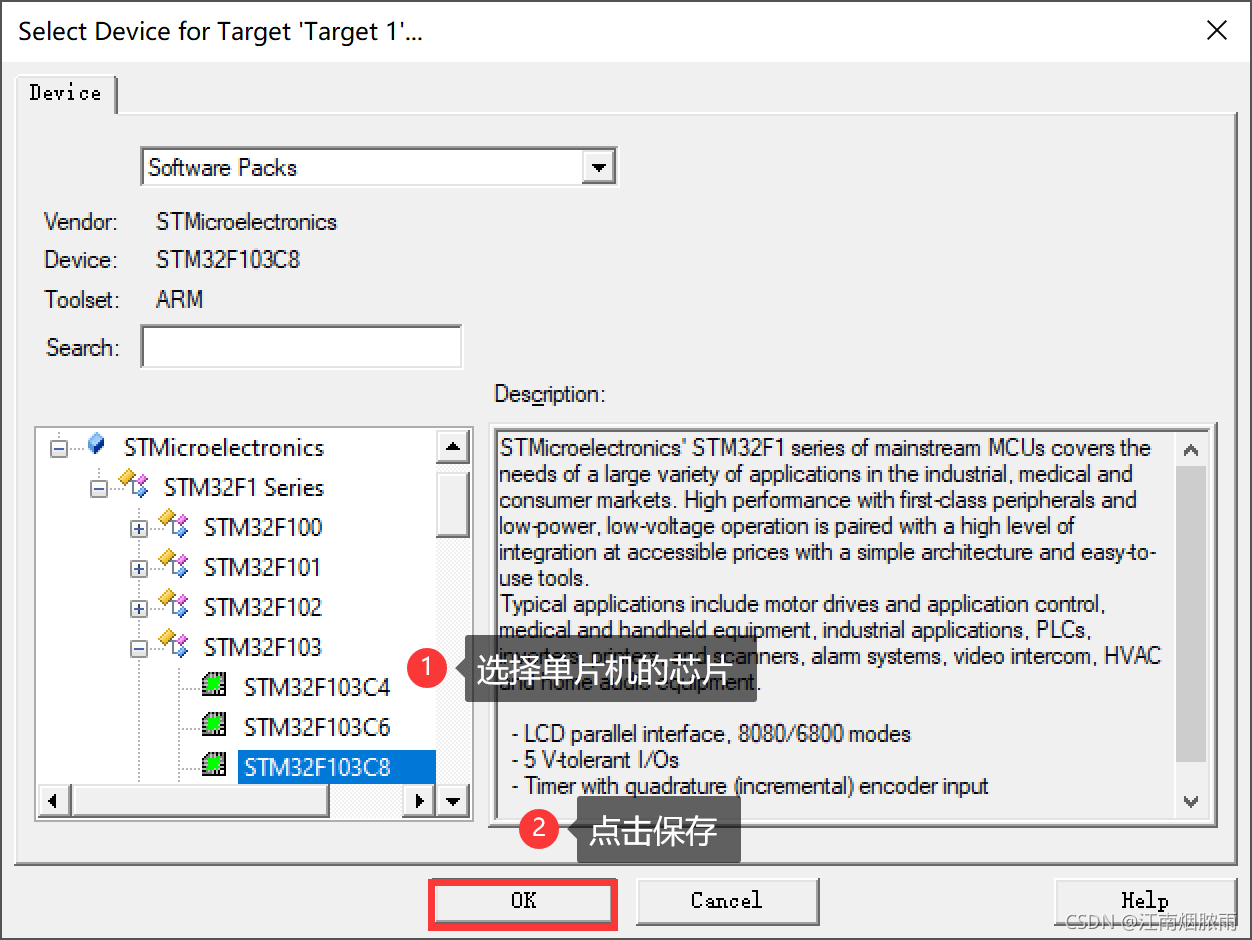Click the Device value STM32F103C8

tap(228, 260)
